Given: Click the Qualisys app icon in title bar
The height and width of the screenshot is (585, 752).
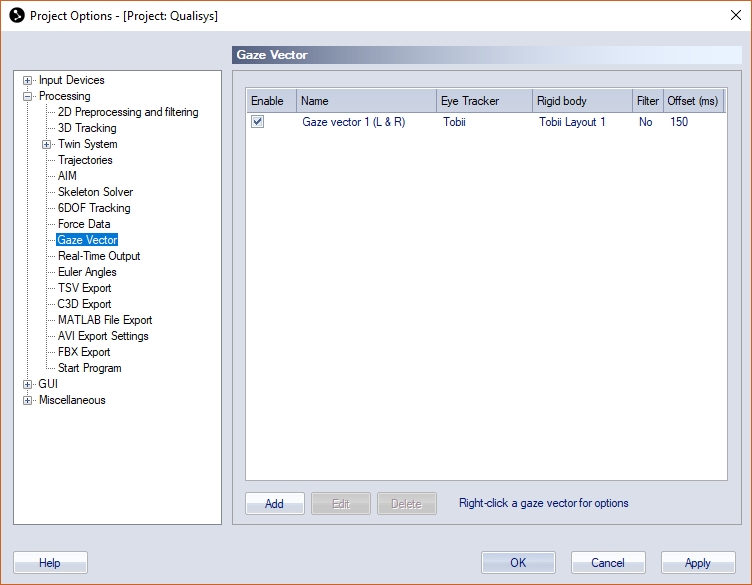Looking at the screenshot, I should pos(16,16).
